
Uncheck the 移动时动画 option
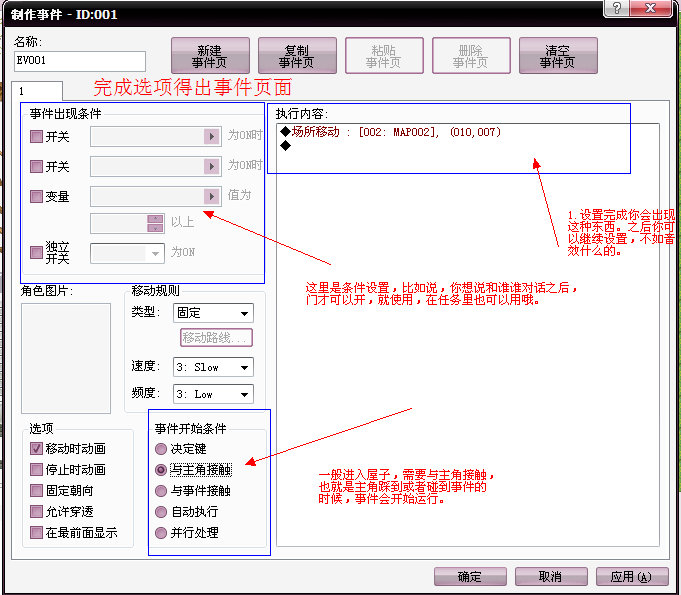36,448
